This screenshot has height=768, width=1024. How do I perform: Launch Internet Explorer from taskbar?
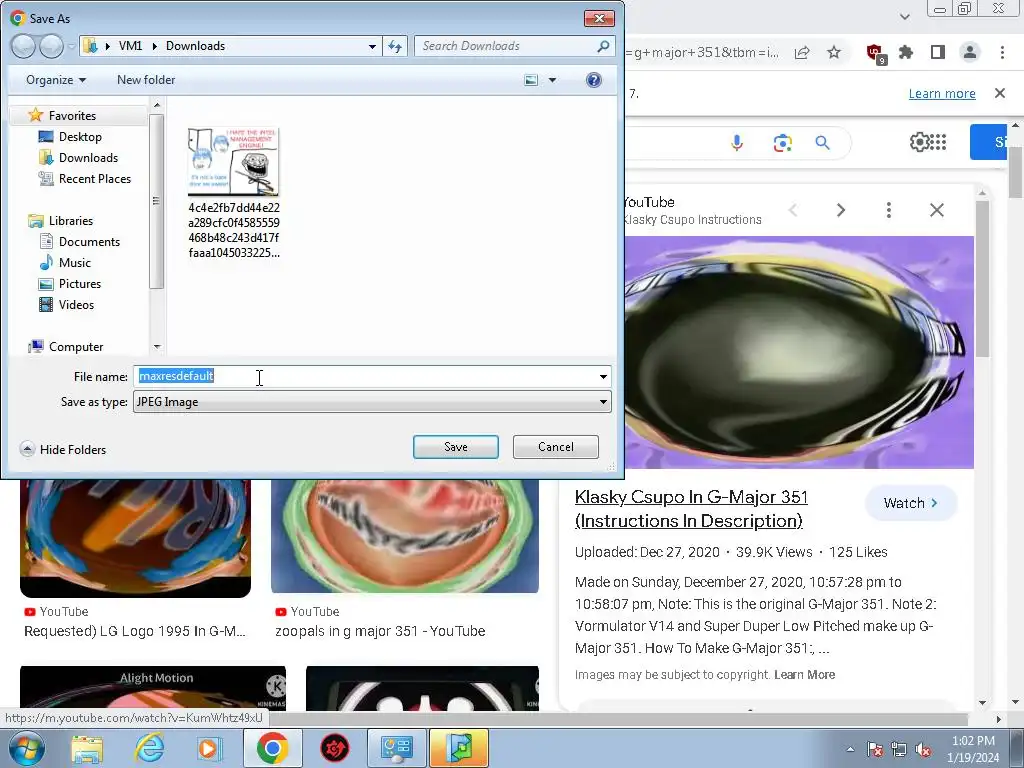(149, 748)
